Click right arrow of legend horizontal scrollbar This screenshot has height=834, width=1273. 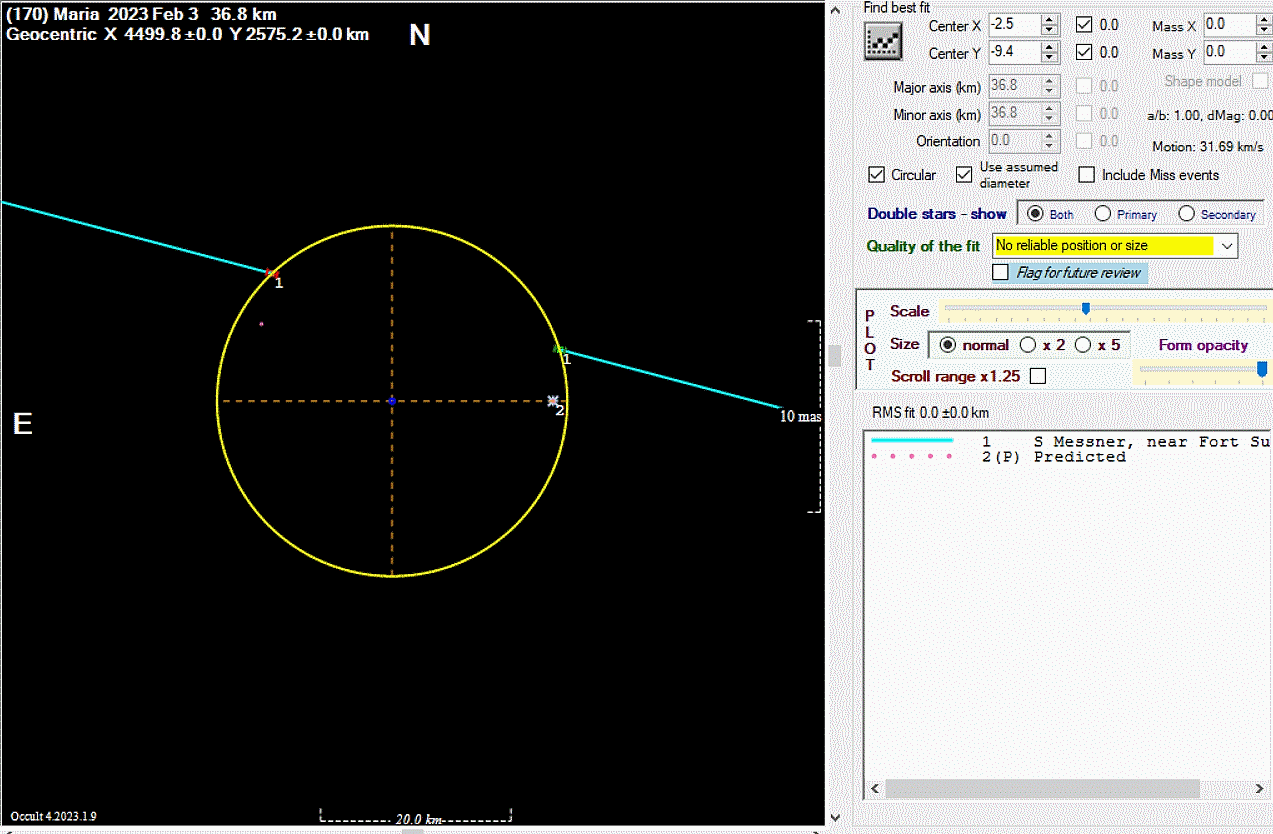pyautogui.click(x=1259, y=788)
